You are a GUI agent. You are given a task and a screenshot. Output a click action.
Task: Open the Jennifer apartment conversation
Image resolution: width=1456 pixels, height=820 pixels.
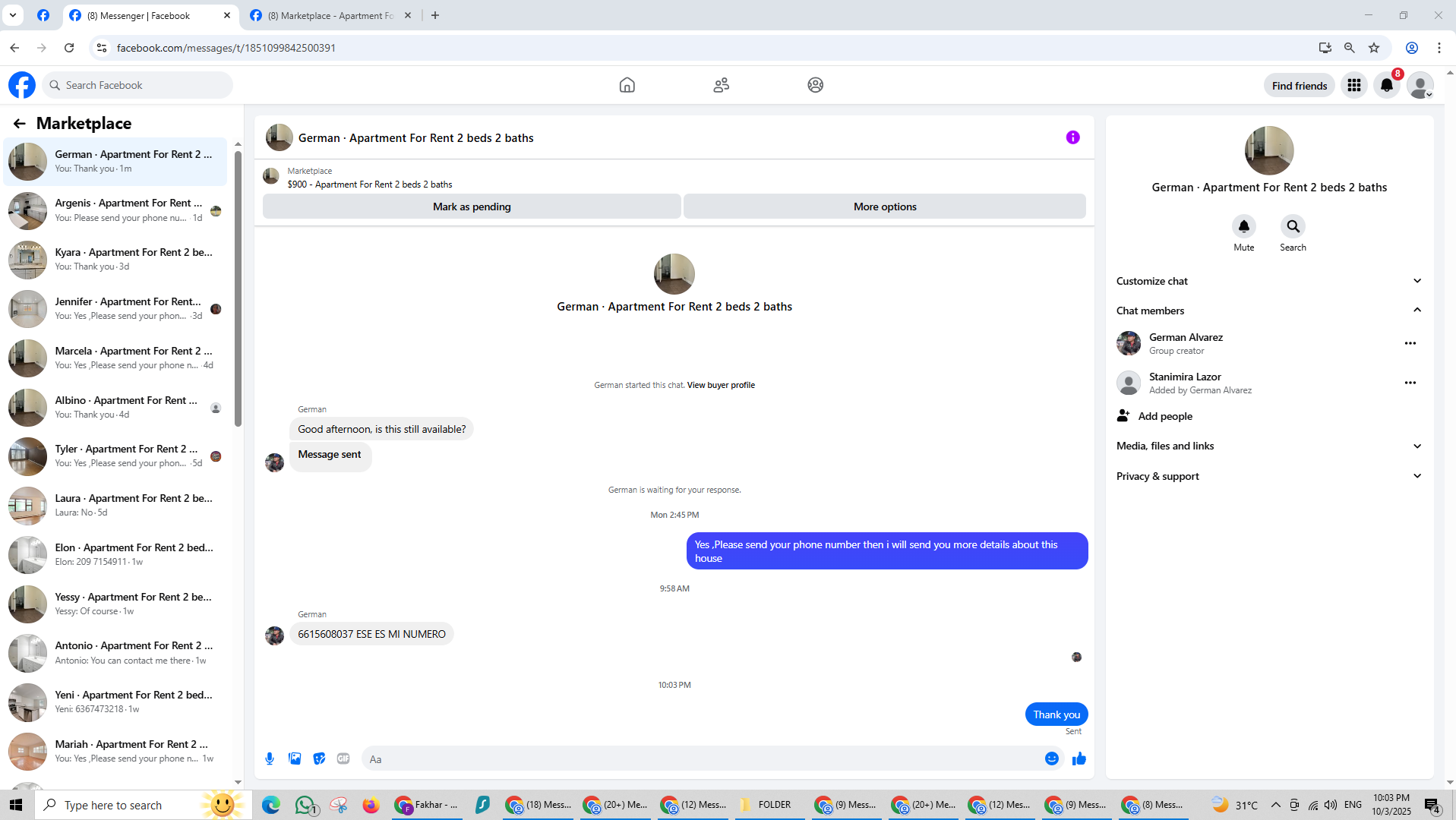click(x=115, y=309)
